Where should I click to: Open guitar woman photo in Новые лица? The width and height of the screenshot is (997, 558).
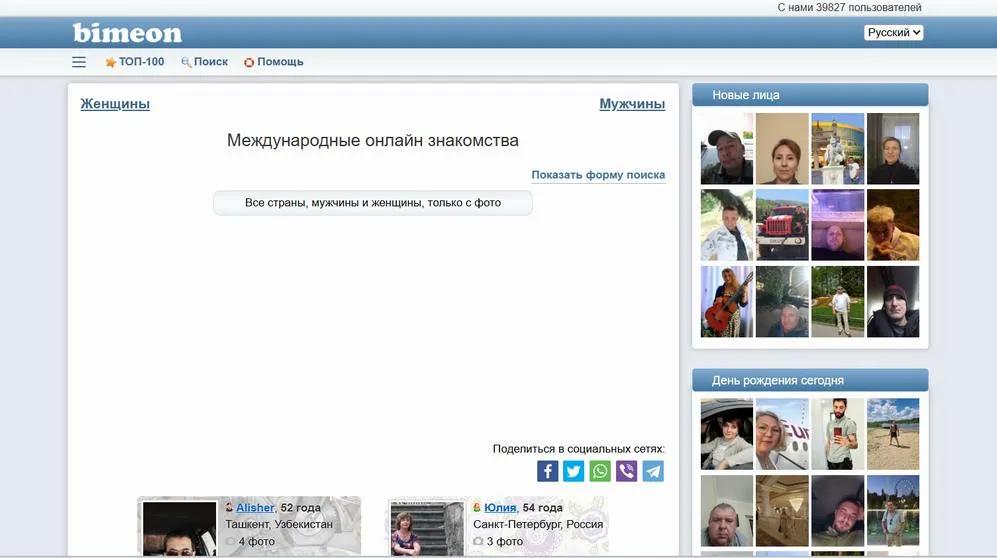click(727, 301)
